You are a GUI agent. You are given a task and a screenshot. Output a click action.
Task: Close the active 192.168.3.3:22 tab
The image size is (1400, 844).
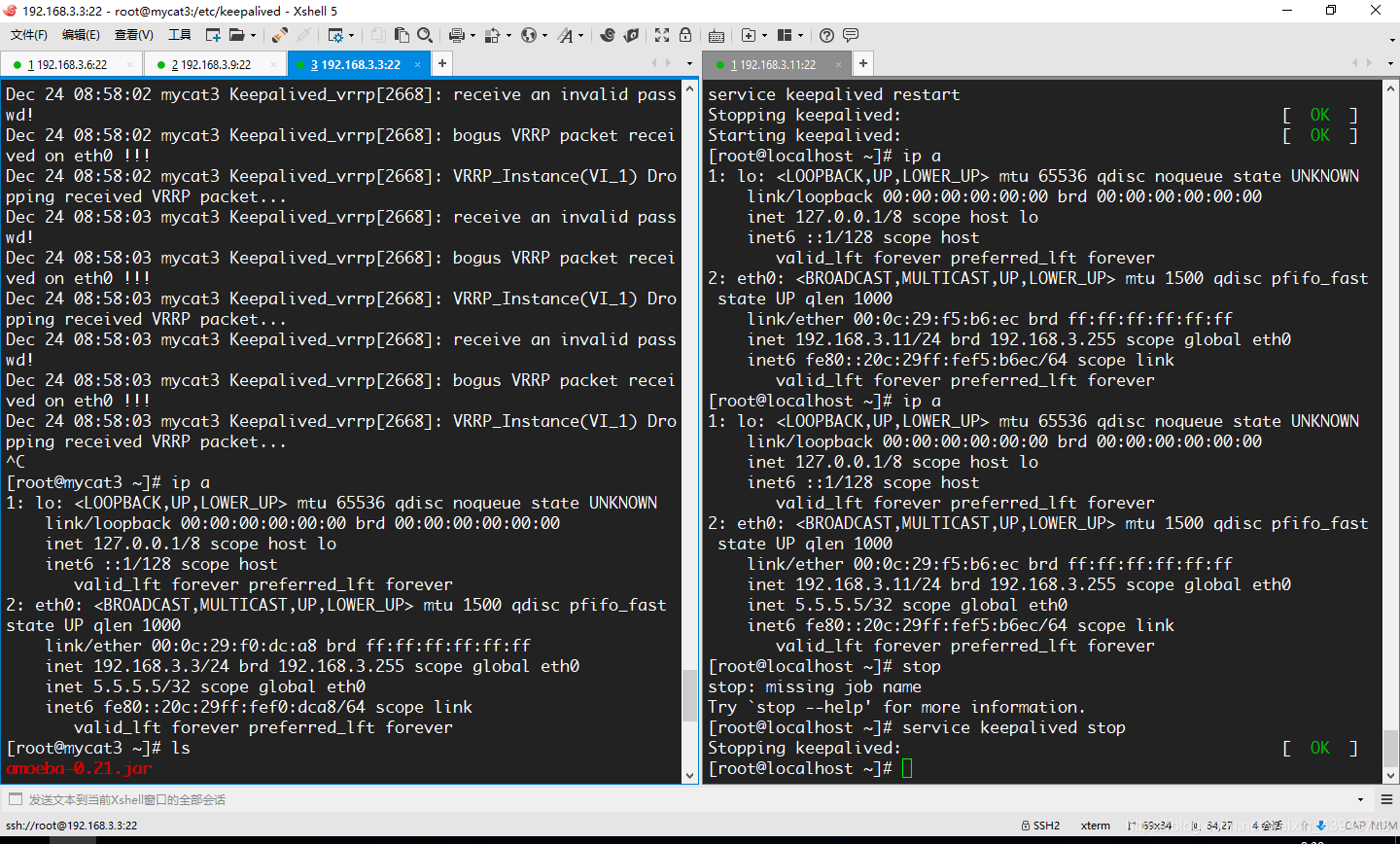click(418, 65)
